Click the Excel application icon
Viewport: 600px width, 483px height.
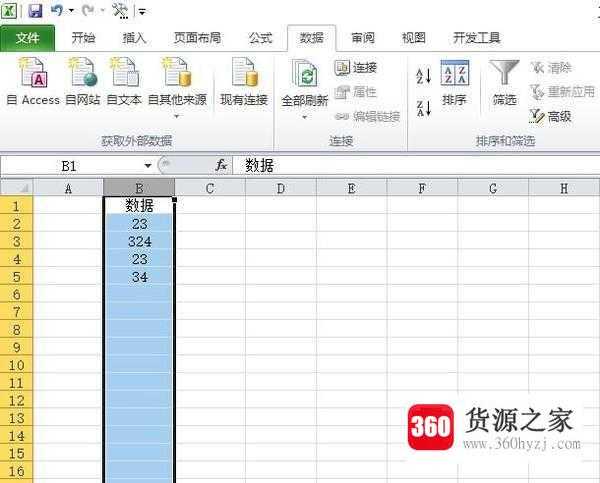coord(8,11)
